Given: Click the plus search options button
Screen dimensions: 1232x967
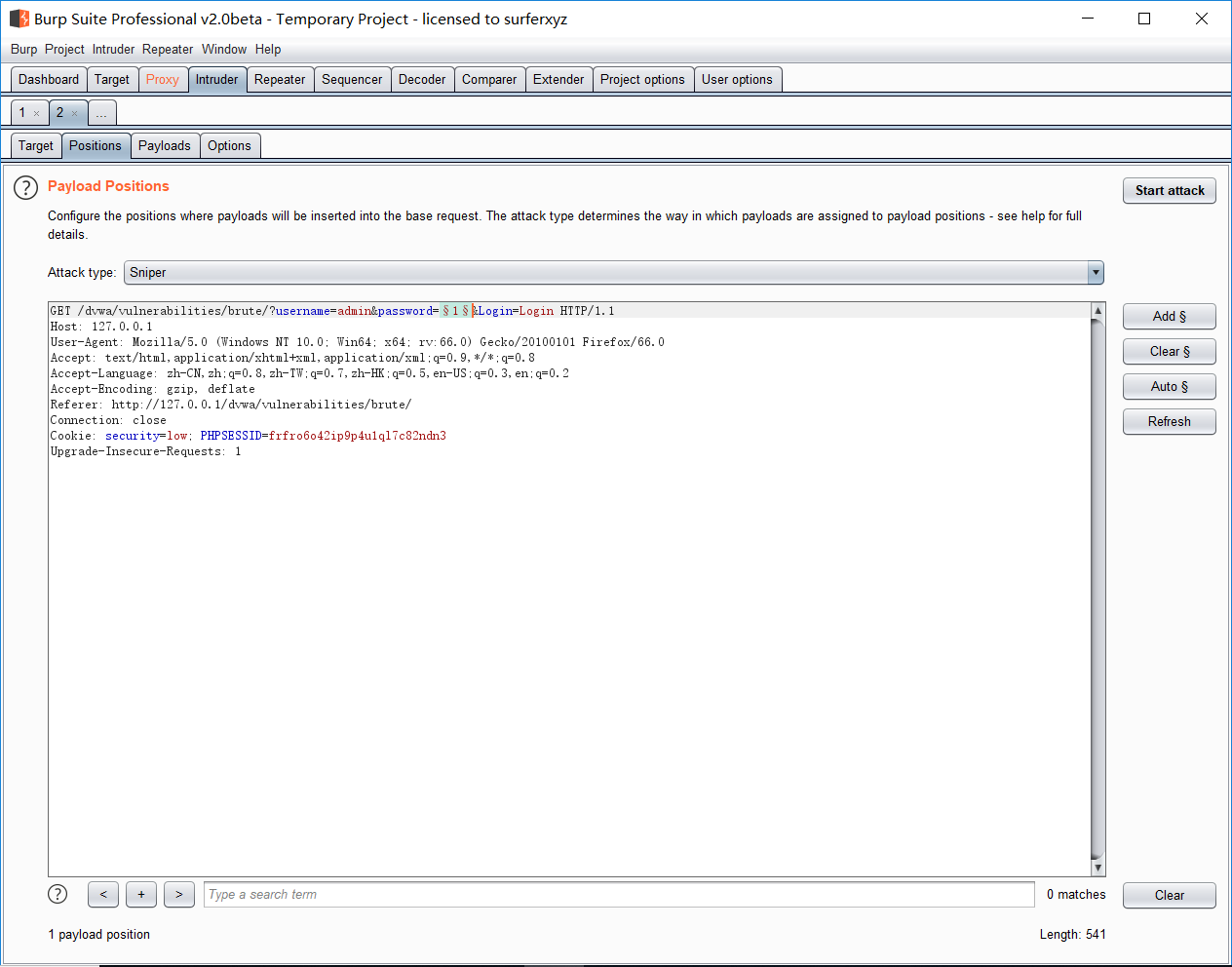Looking at the screenshot, I should (141, 894).
